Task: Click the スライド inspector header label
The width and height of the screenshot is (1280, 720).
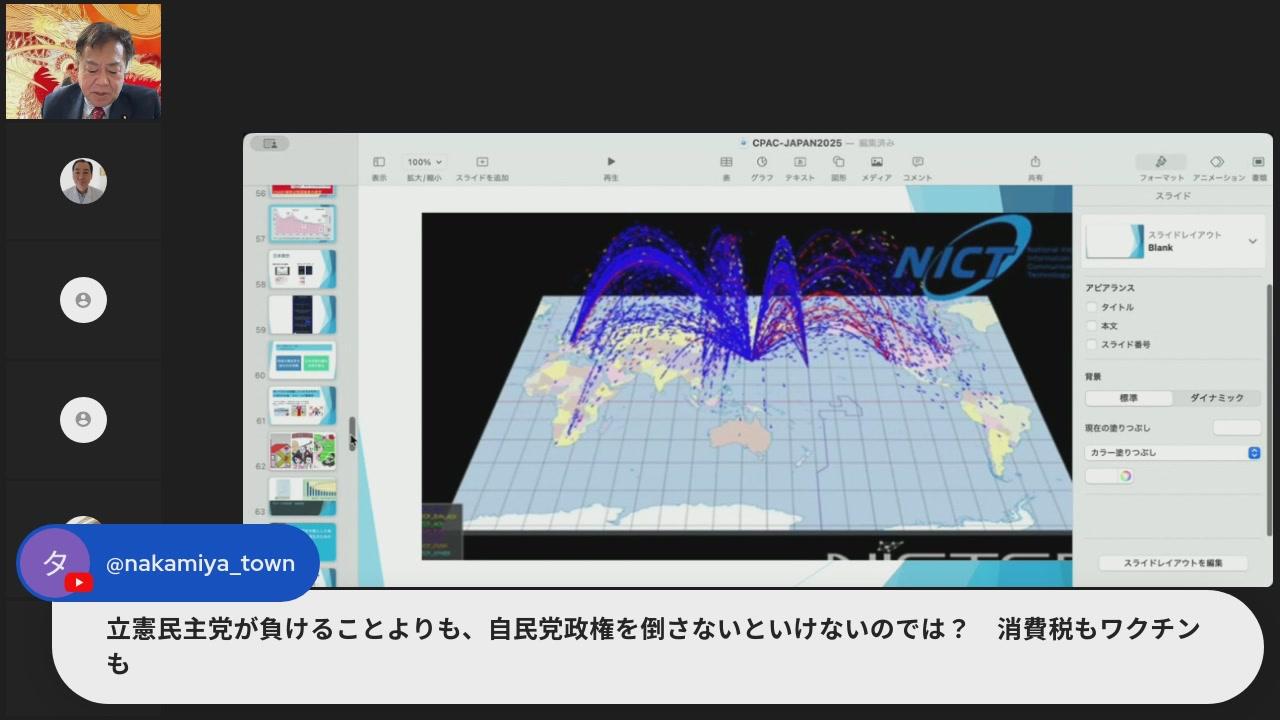Action: pyautogui.click(x=1172, y=196)
